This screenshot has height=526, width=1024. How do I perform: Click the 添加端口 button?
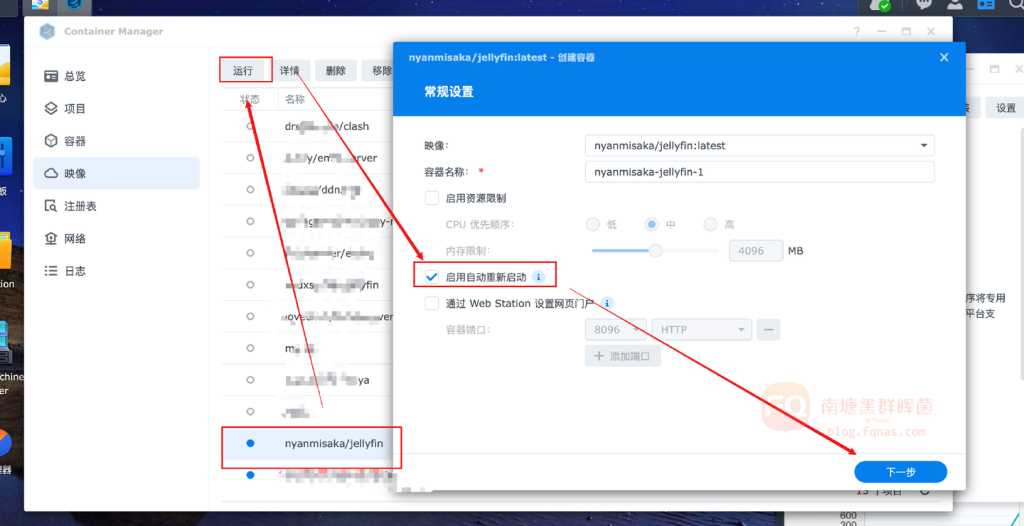(622, 356)
